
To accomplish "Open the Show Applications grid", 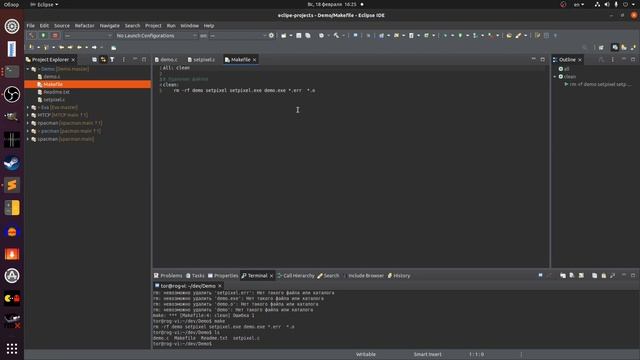I will click(12, 348).
